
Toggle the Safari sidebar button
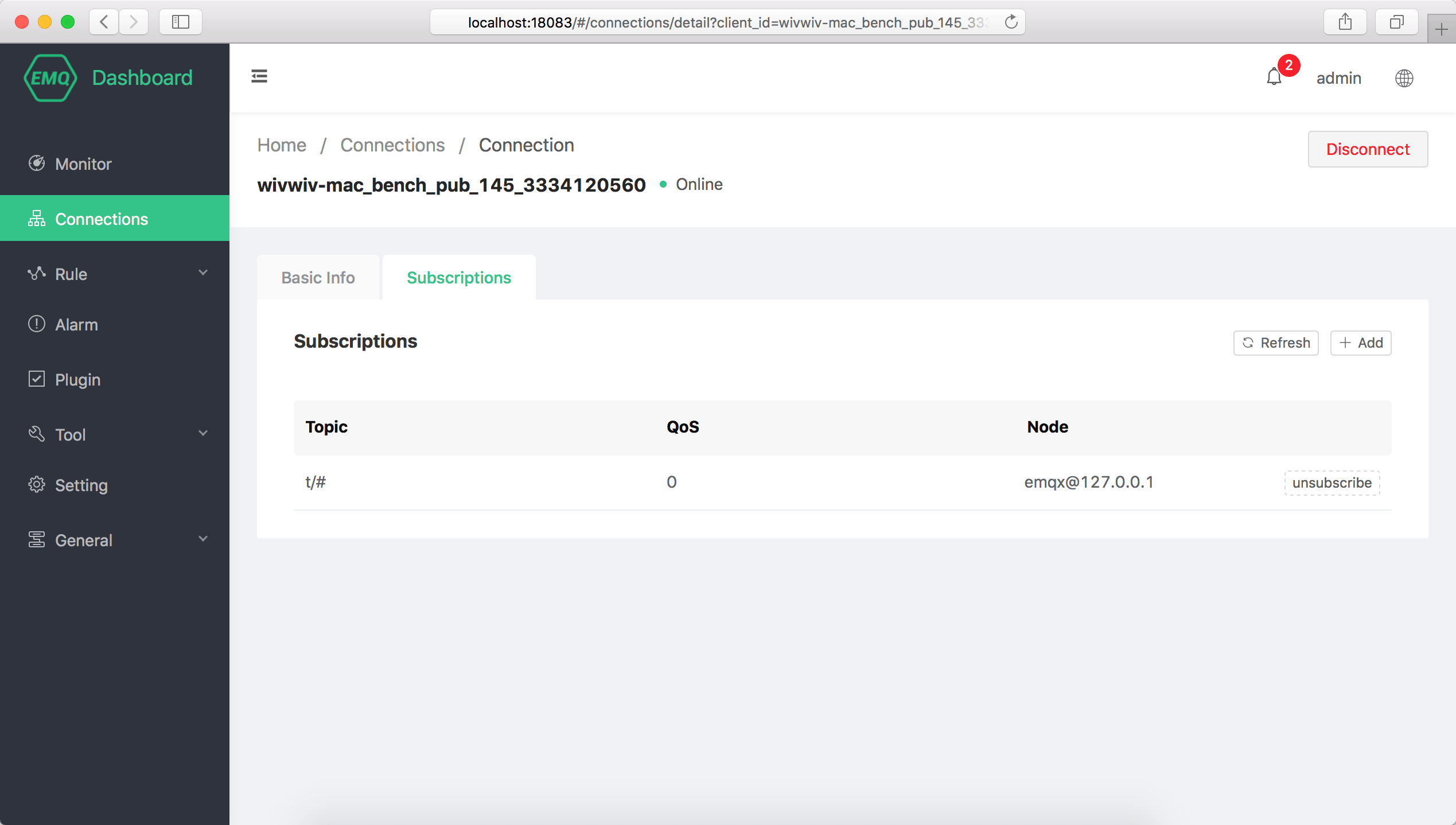(181, 22)
